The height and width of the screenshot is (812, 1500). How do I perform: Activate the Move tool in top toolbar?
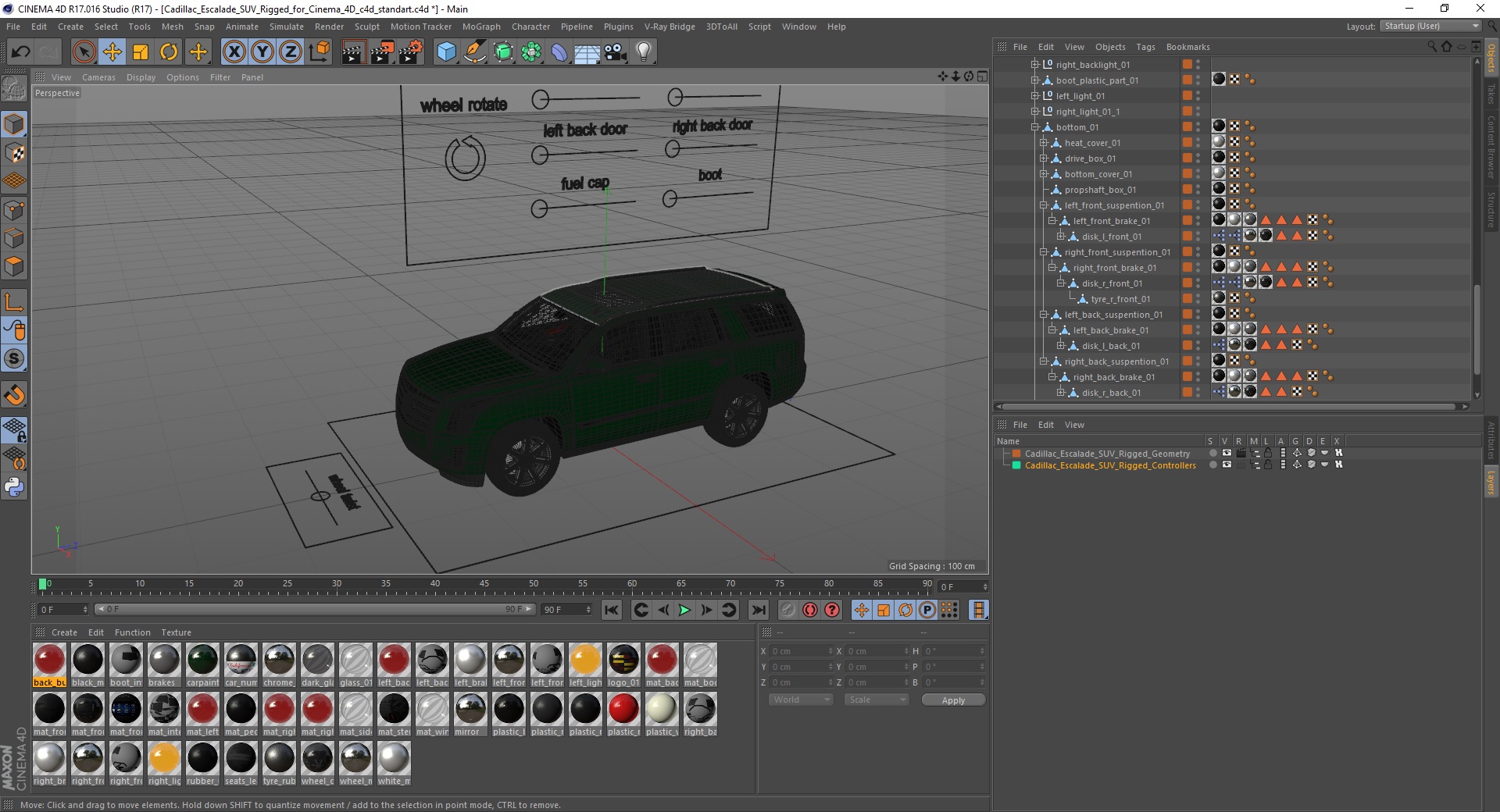click(112, 52)
